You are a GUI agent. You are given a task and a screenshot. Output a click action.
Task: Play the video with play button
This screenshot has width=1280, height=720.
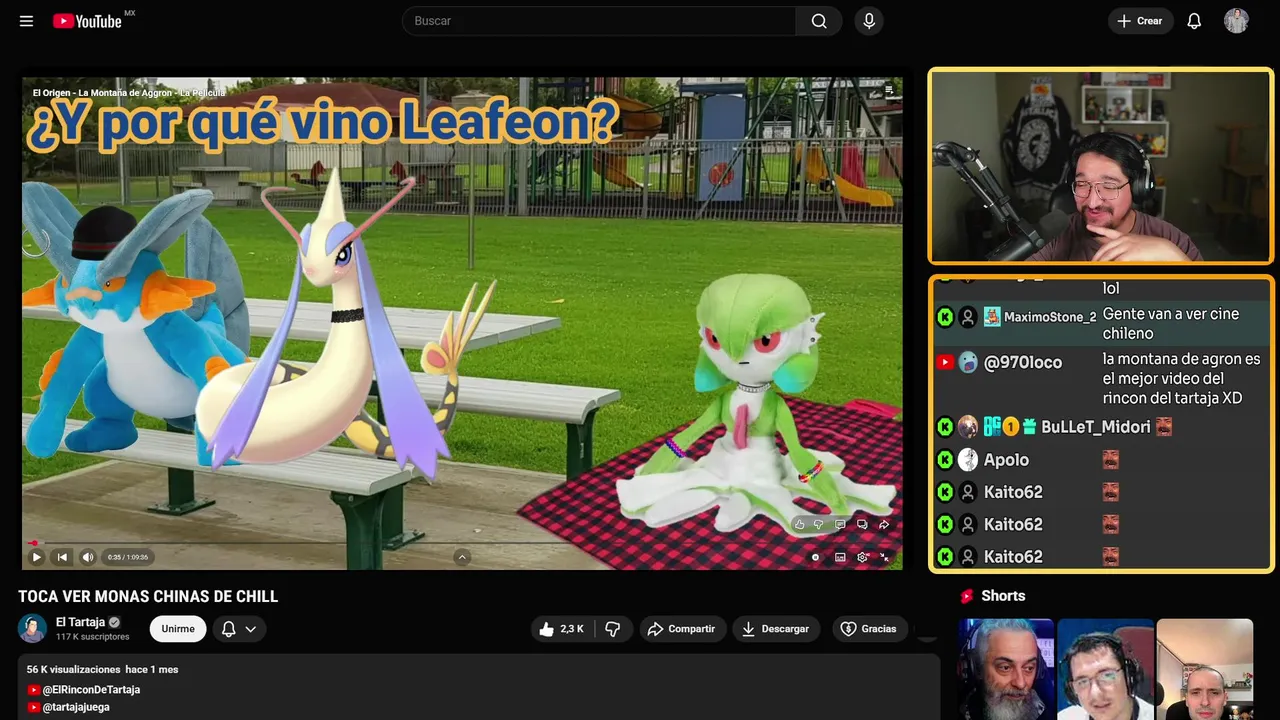click(x=36, y=557)
